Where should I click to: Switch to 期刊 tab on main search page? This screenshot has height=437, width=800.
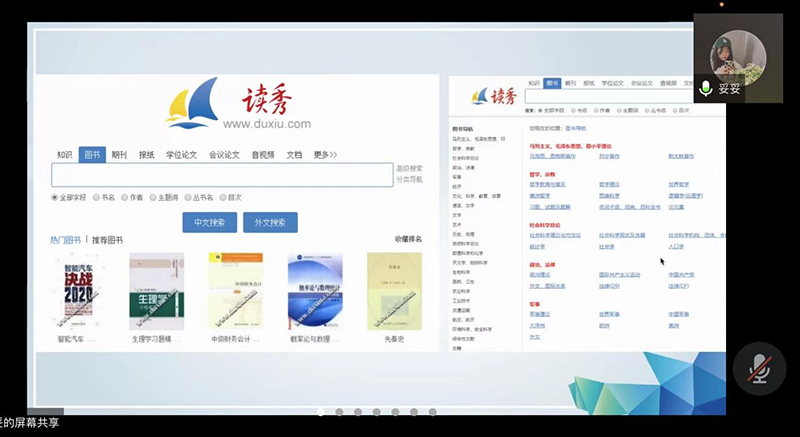(x=119, y=155)
